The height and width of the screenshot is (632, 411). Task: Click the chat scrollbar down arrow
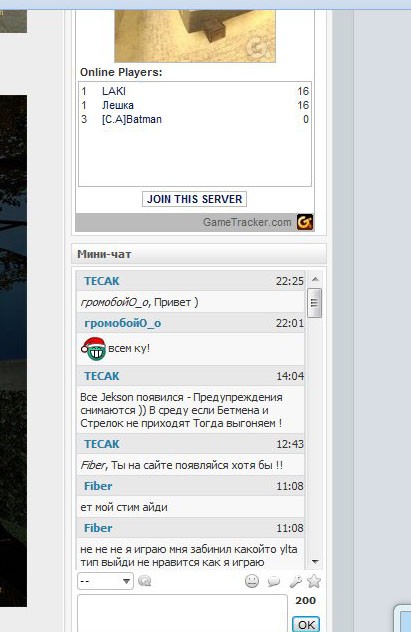(x=315, y=561)
